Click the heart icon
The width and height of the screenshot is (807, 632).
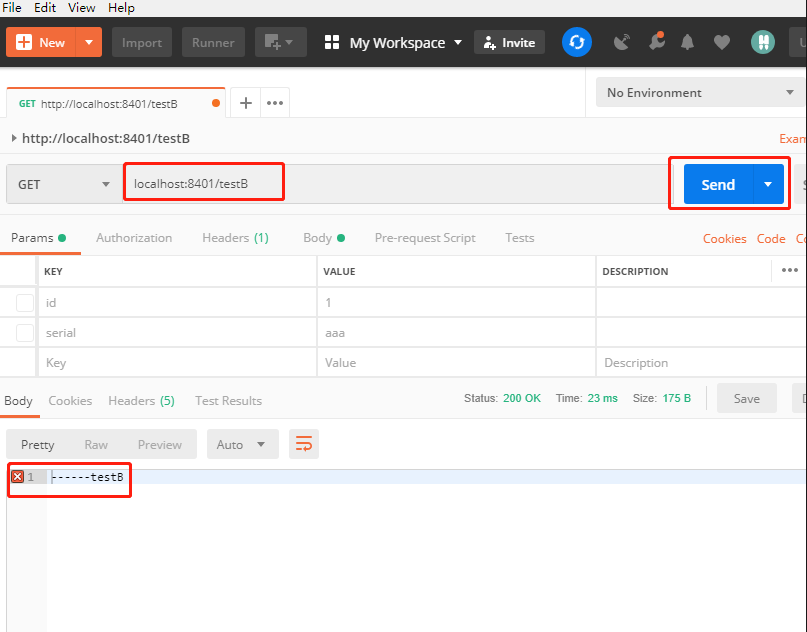pos(722,42)
